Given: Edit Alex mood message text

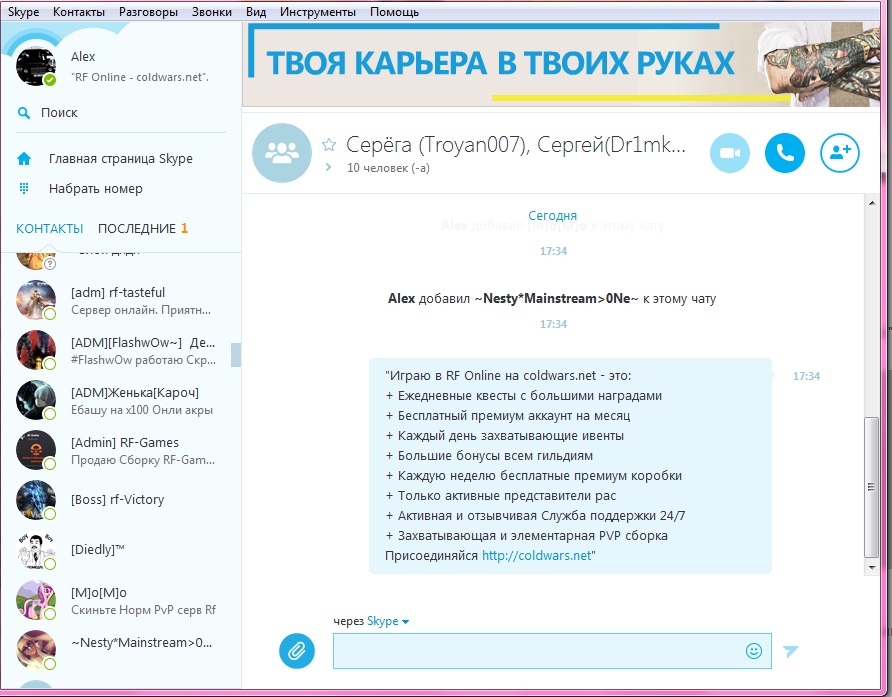Looking at the screenshot, I should [140, 77].
